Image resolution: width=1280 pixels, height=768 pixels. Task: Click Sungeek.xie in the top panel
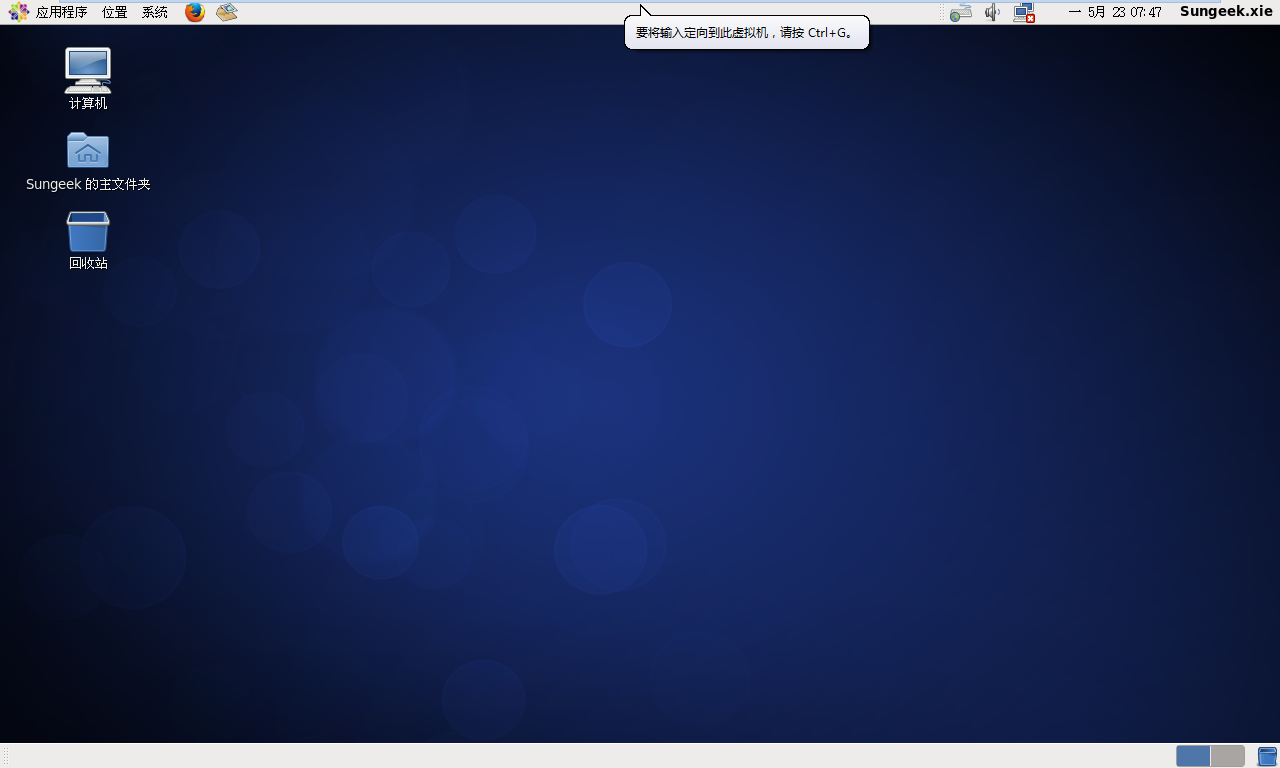tap(1225, 12)
